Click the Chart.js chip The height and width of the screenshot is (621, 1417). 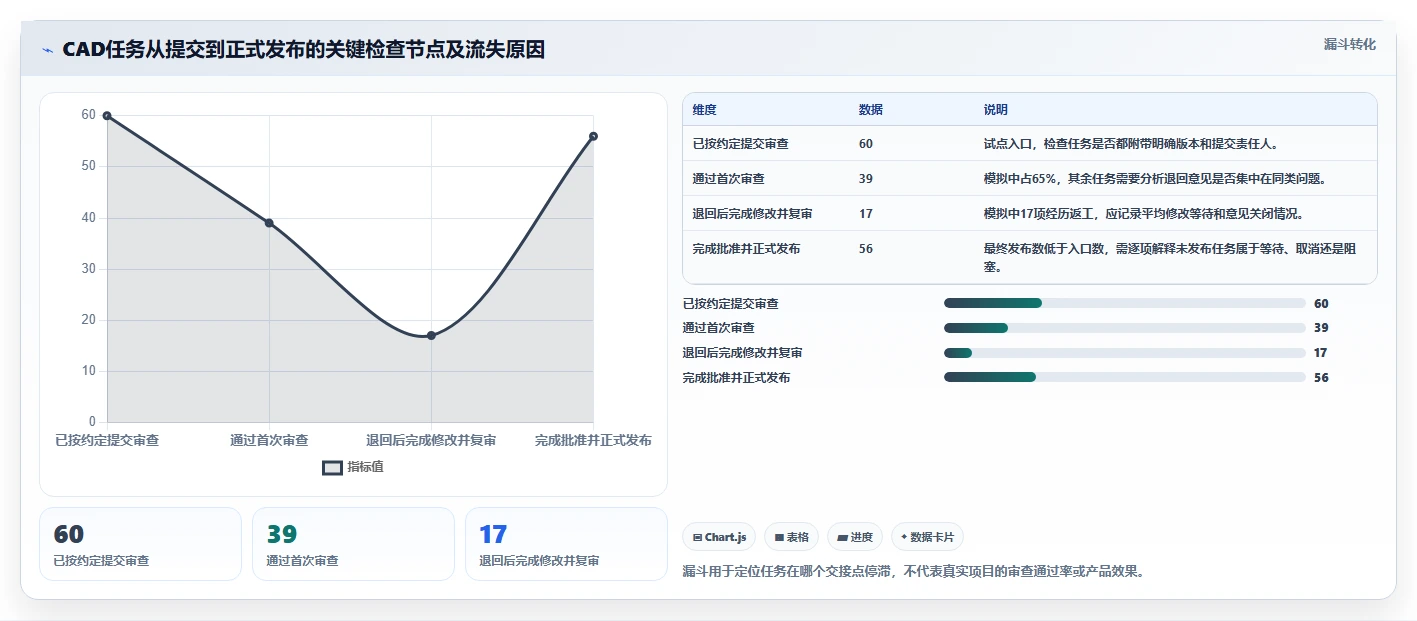click(x=719, y=537)
